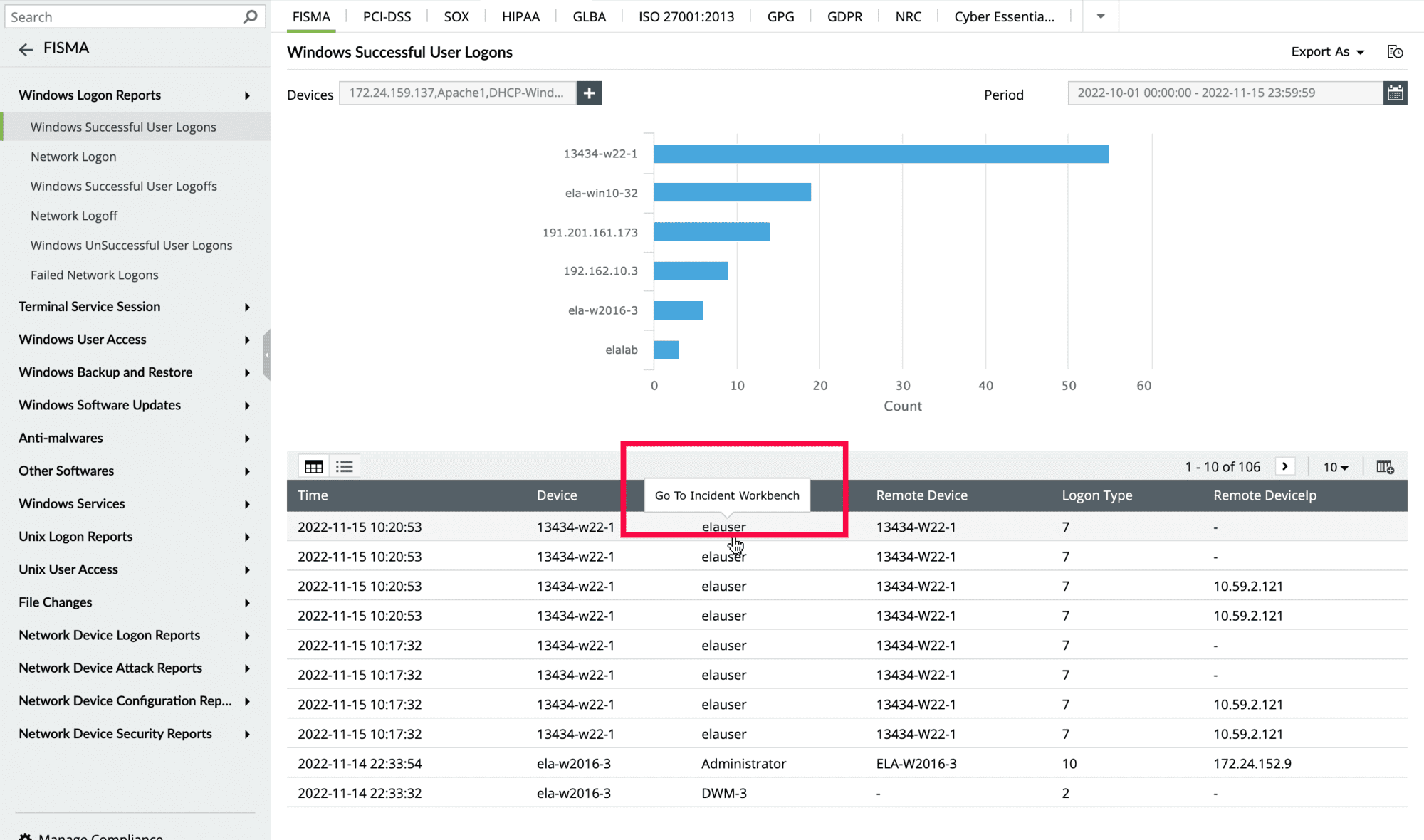Click the schedule report icon near Export As
The width and height of the screenshot is (1424, 840).
click(x=1395, y=52)
